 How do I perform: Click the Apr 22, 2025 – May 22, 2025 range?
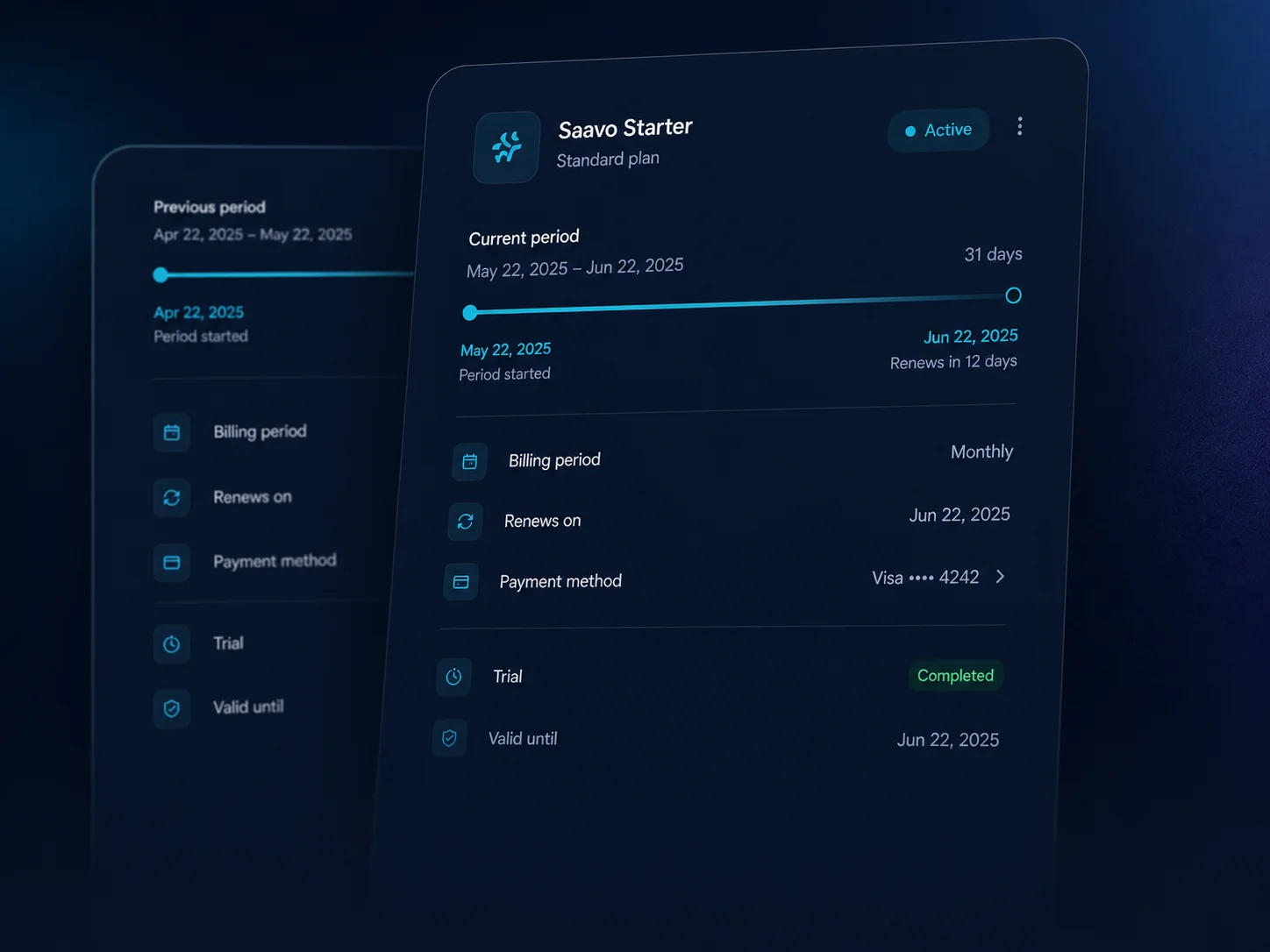click(253, 234)
